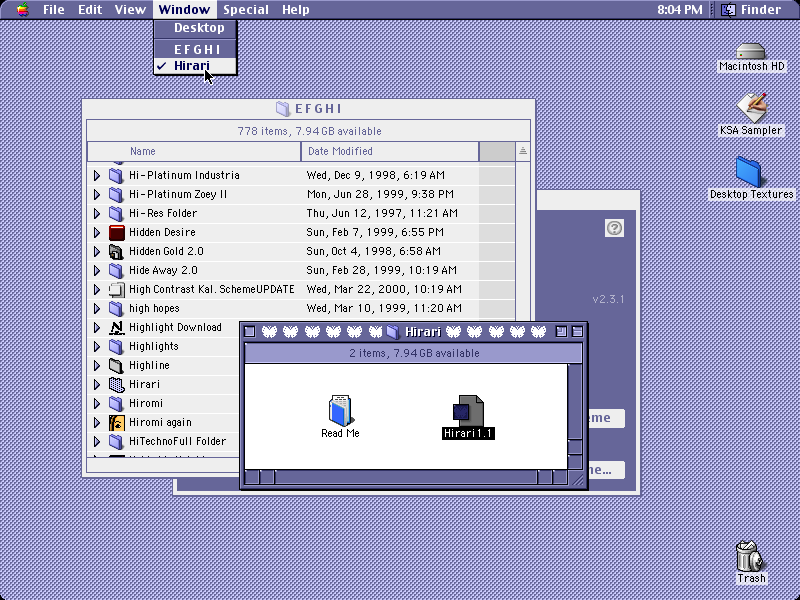Screen dimensions: 800x600
Task: Open the Macintosh HD drive icon
Action: pyautogui.click(x=751, y=52)
